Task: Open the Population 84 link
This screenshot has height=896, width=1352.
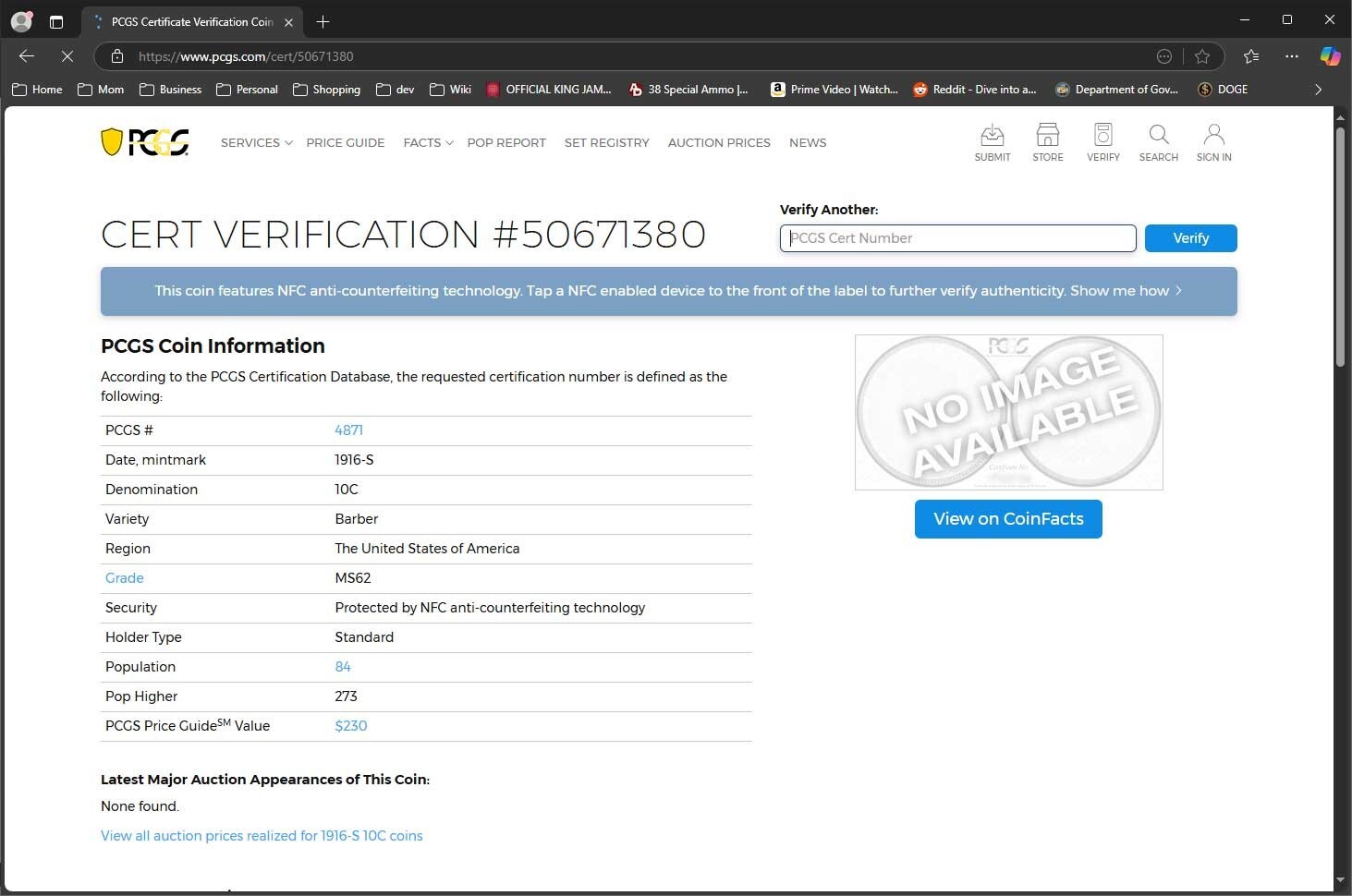Action: click(342, 667)
